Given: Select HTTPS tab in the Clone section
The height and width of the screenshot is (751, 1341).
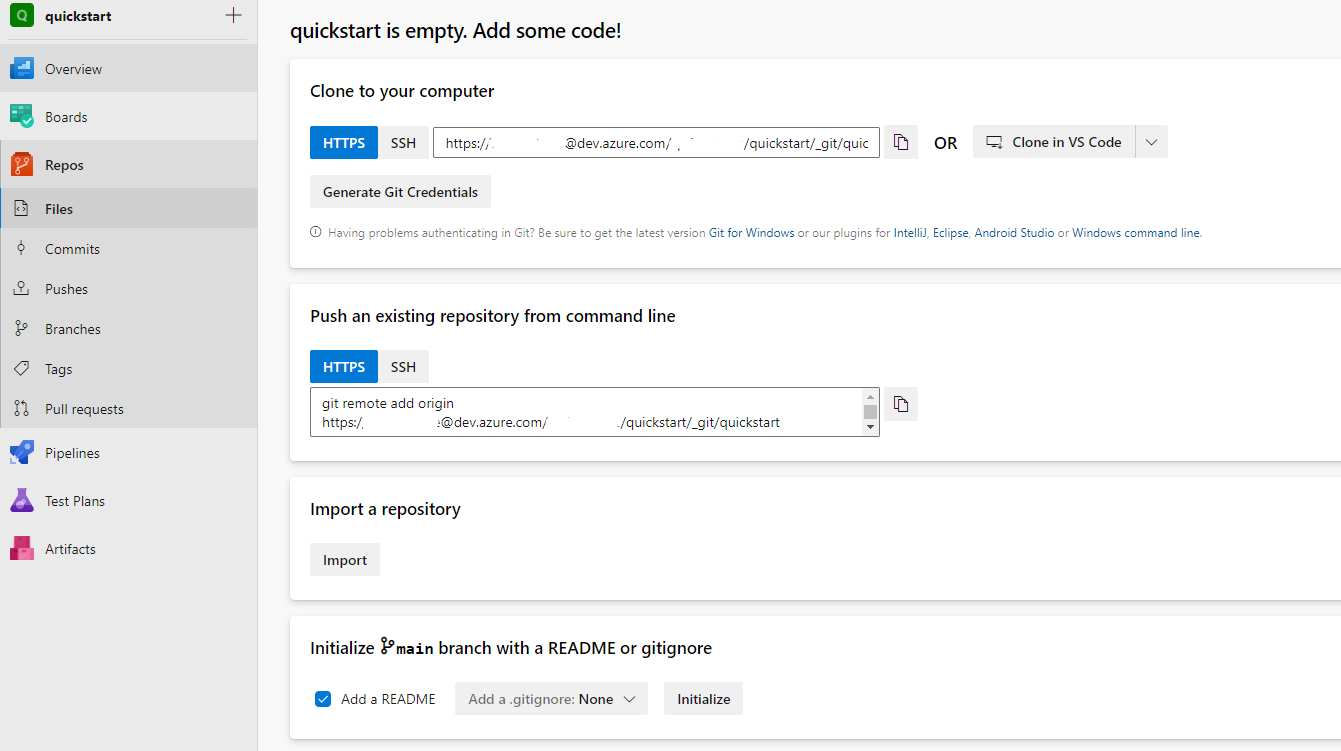Looking at the screenshot, I should pyautogui.click(x=344, y=142).
